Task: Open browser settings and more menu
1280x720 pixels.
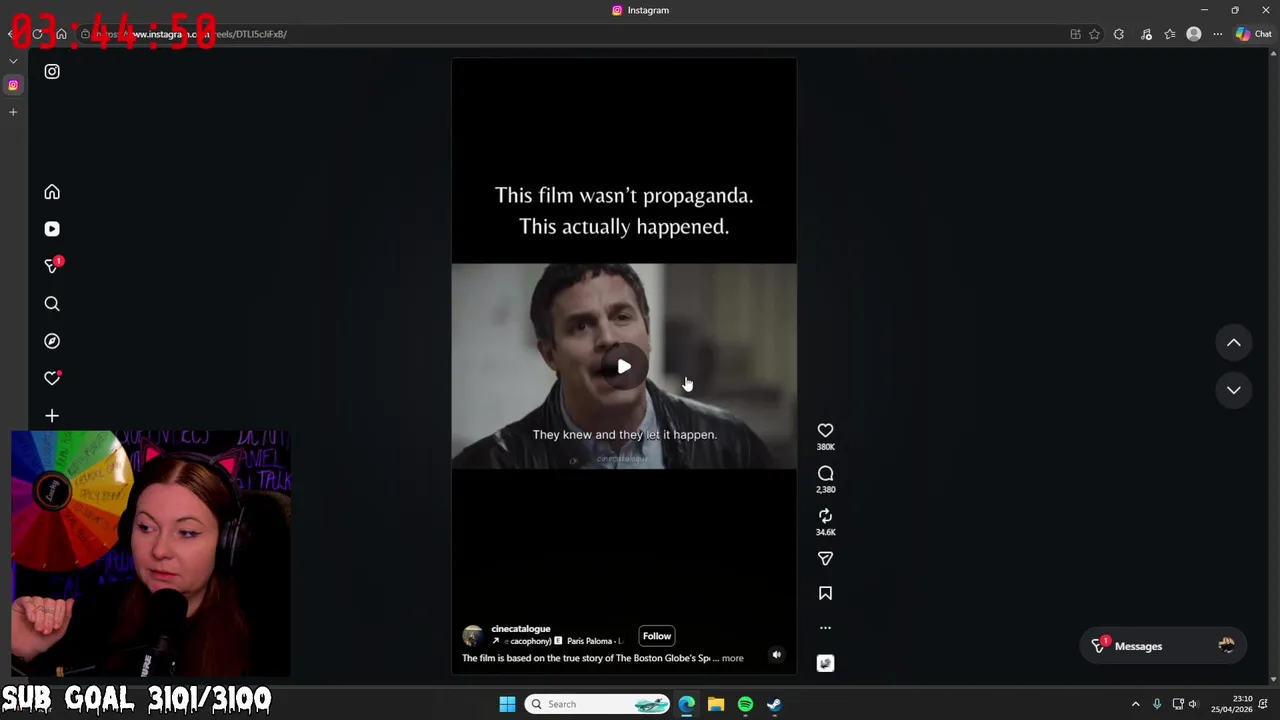Action: (x=1218, y=34)
